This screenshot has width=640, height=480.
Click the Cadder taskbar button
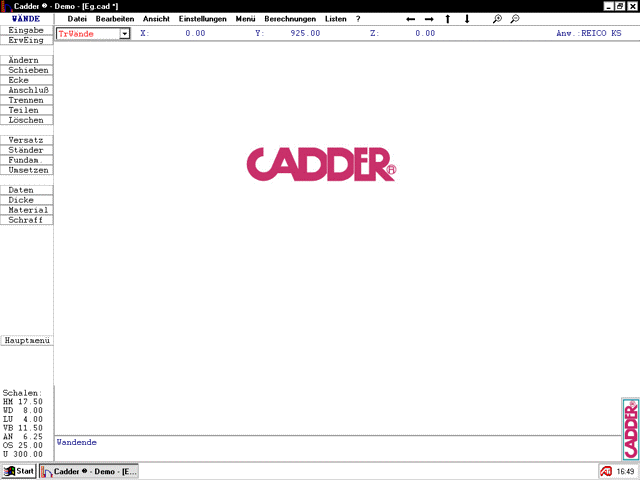(89, 471)
